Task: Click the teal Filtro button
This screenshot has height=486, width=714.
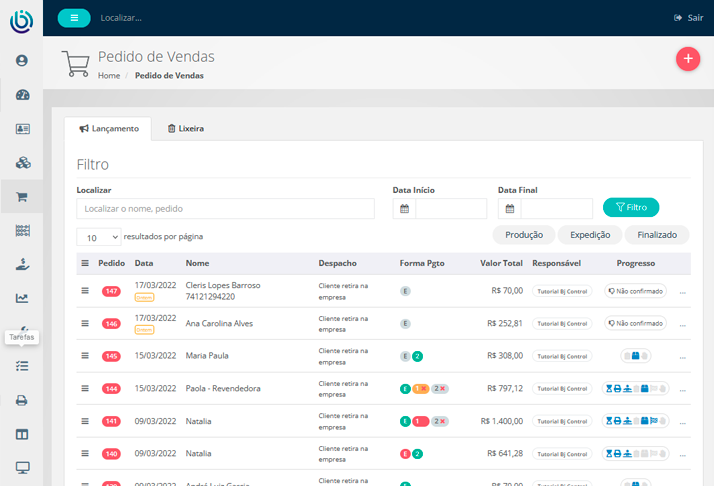Action: pos(631,207)
